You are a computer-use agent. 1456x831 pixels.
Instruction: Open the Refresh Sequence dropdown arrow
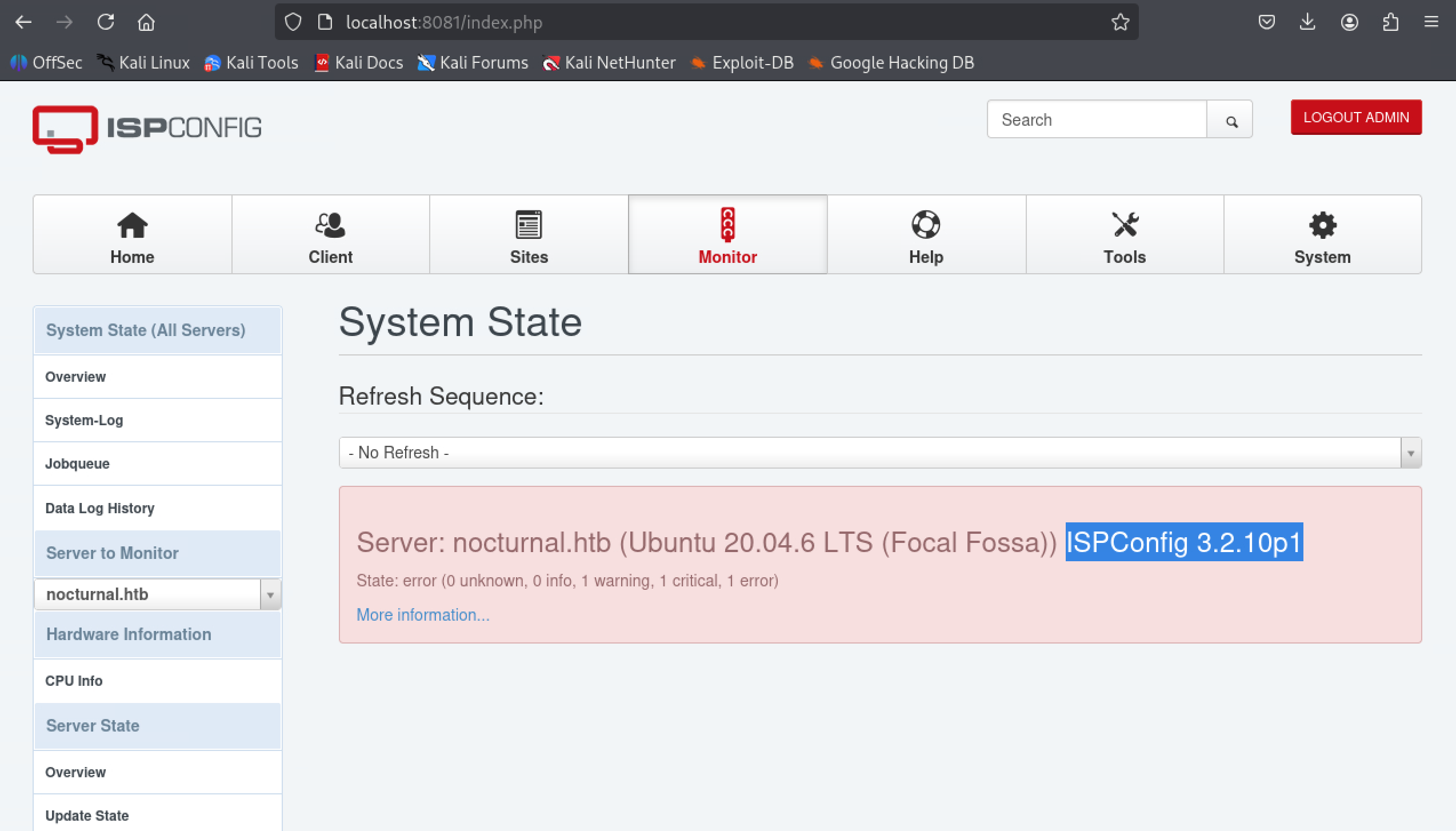tap(1411, 453)
